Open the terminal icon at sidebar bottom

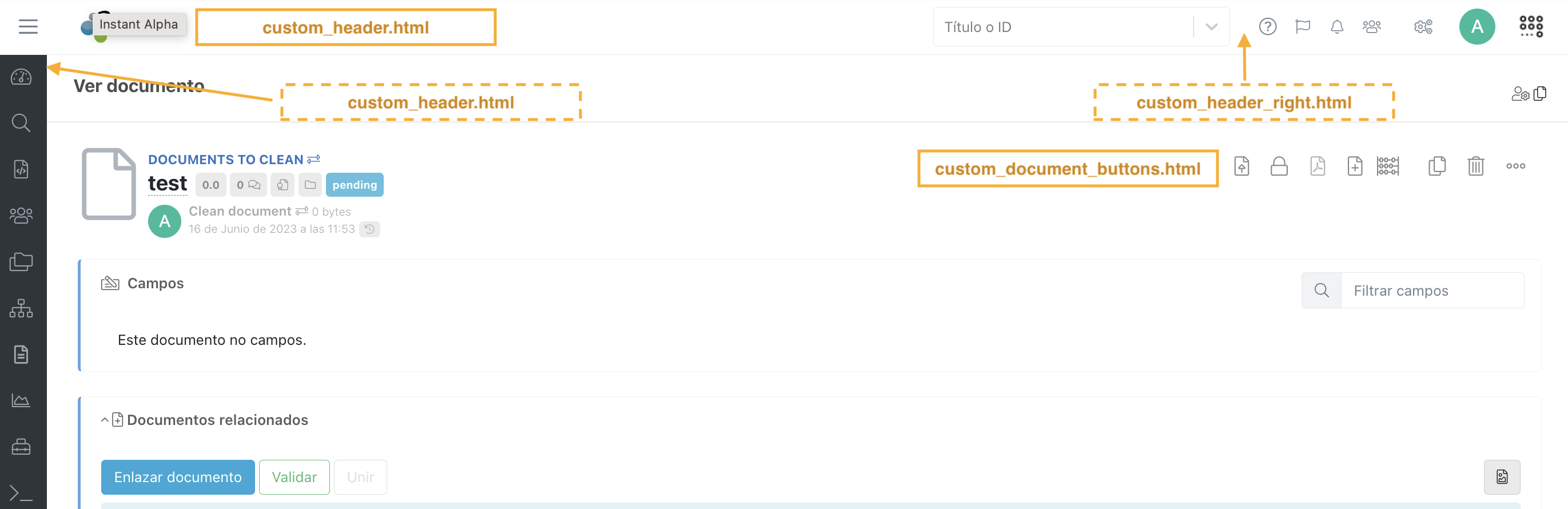point(21,493)
